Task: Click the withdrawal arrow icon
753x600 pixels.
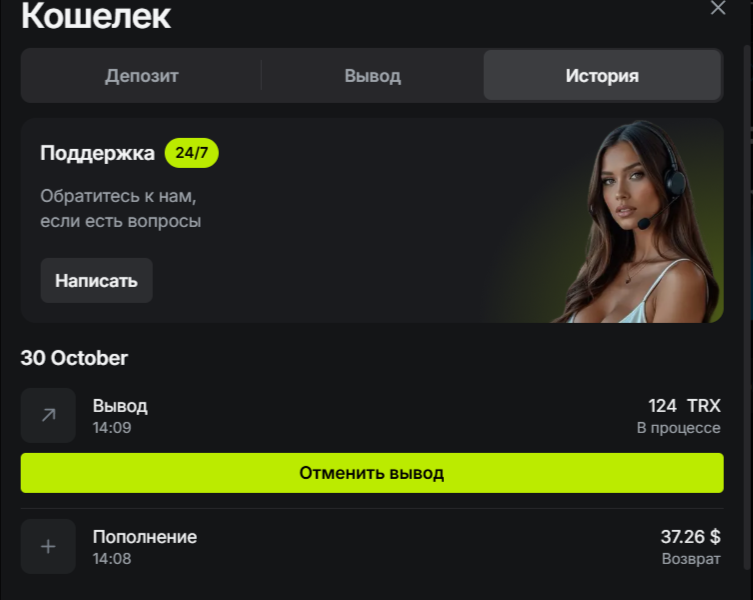Action: tap(48, 415)
